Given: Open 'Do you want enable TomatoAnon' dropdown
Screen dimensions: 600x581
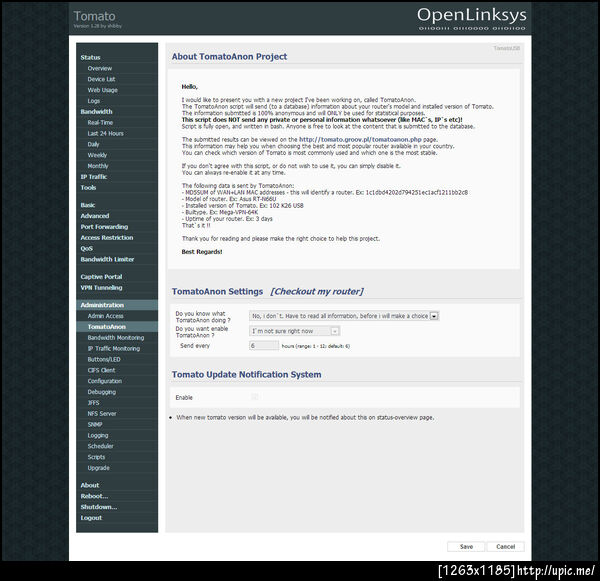Looking at the screenshot, I should [x=294, y=331].
